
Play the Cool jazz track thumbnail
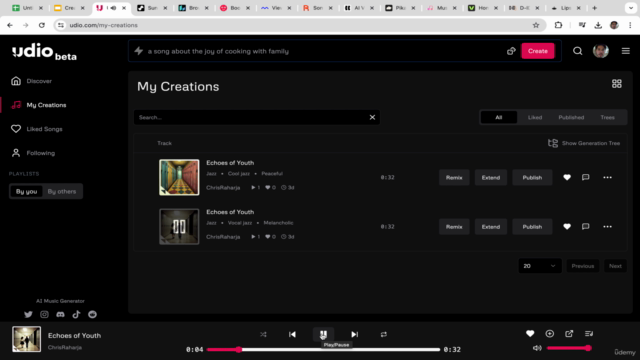(179, 177)
